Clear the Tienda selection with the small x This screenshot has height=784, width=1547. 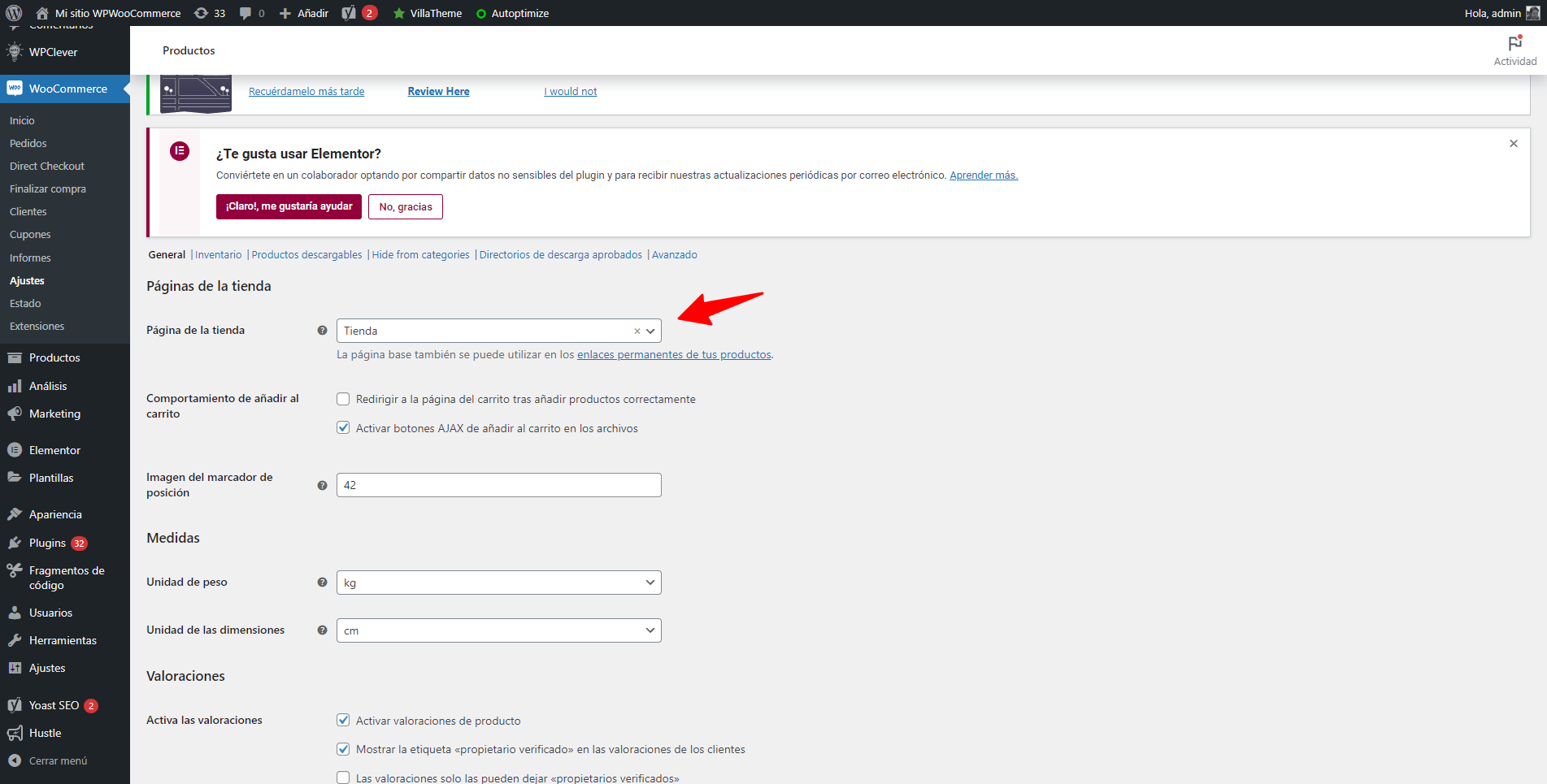click(637, 331)
